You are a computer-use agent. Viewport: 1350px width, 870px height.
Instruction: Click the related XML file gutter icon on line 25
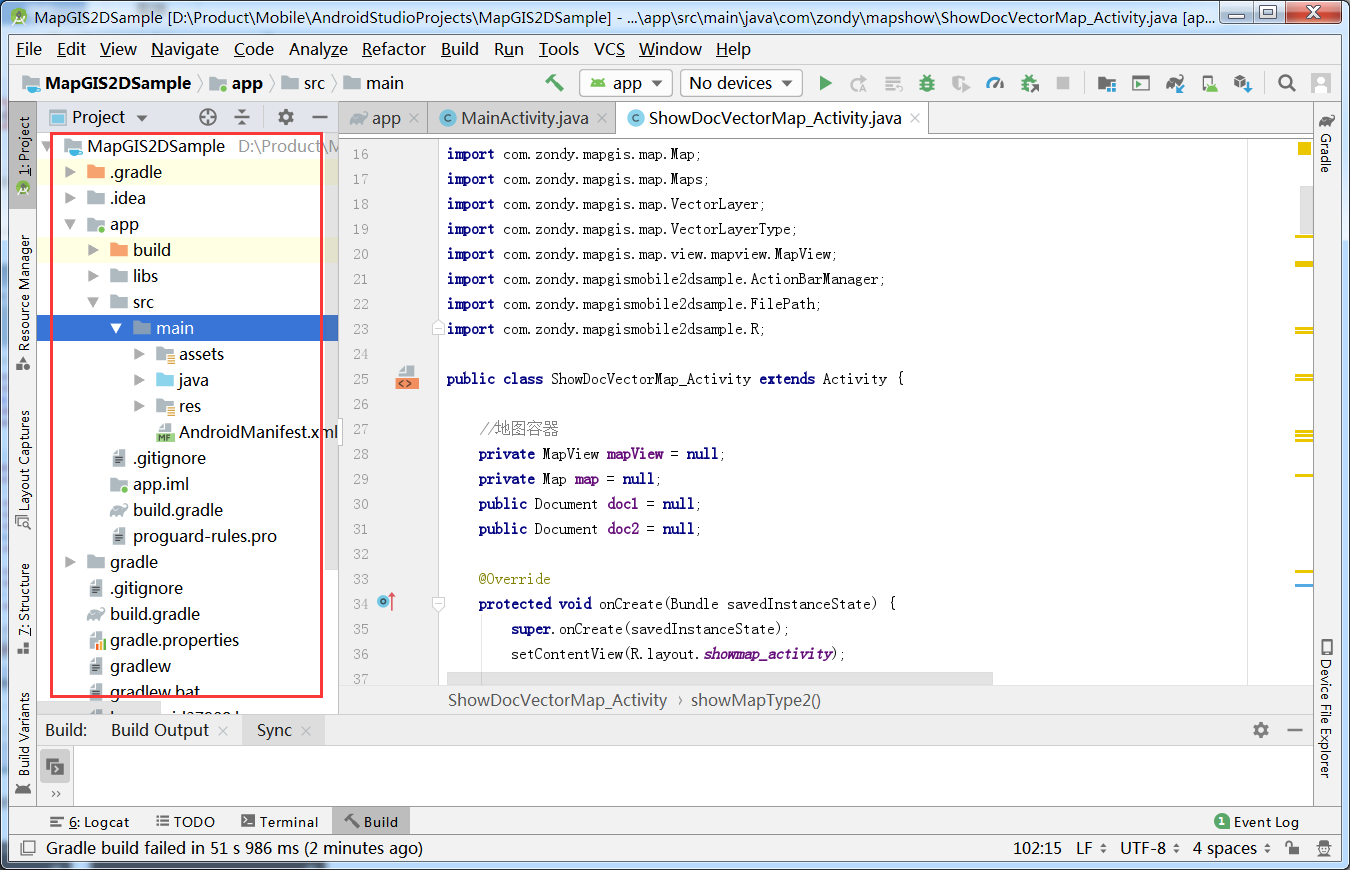click(406, 378)
